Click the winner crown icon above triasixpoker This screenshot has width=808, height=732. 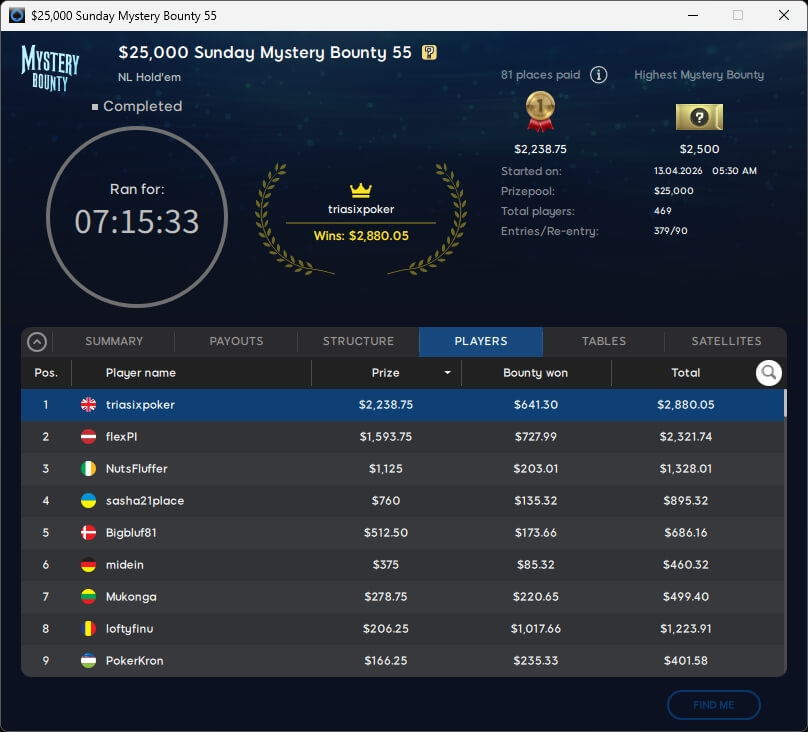(x=361, y=190)
